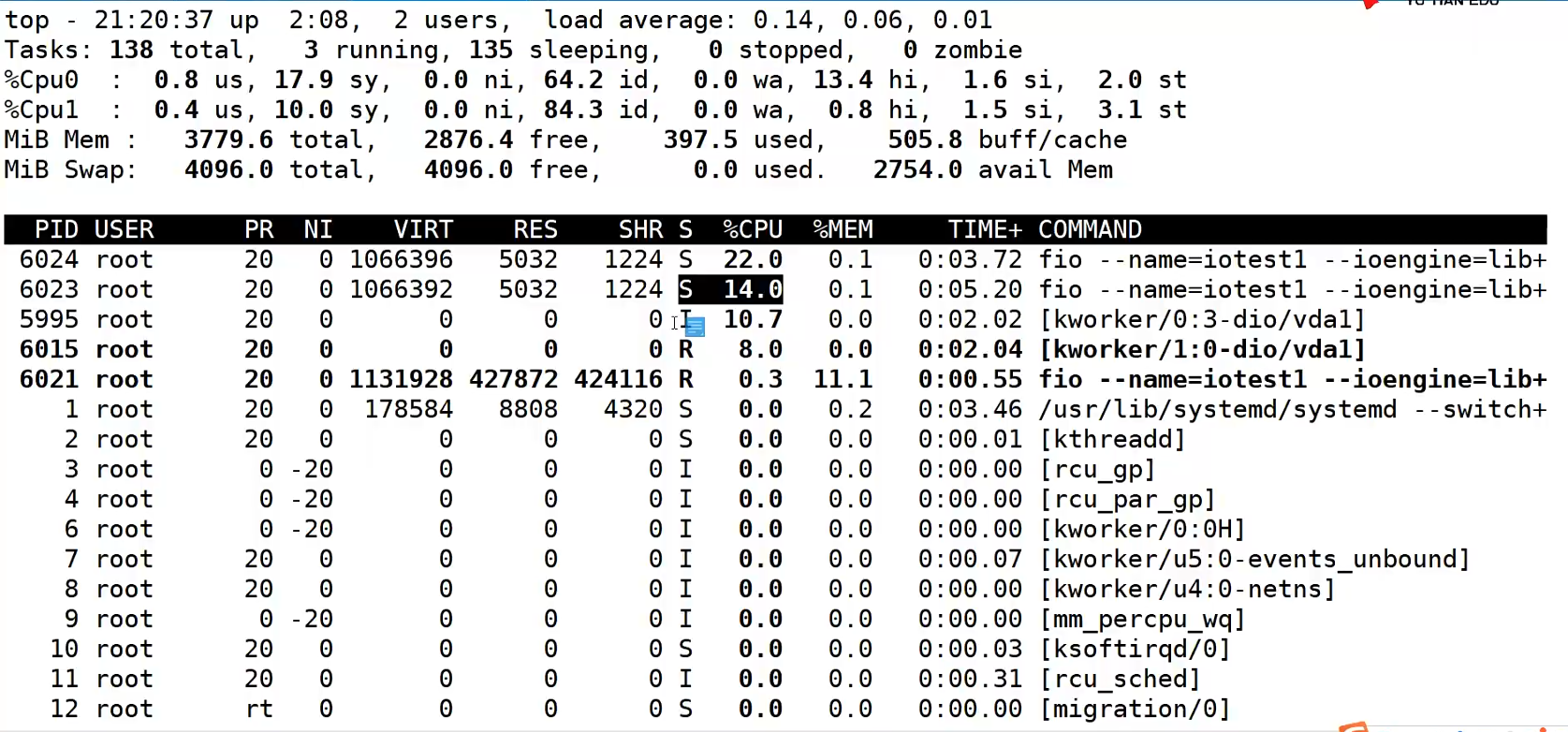Screen dimensions: 1568x732
Task: Click PID 5995 kworker row
Action: pos(775,319)
